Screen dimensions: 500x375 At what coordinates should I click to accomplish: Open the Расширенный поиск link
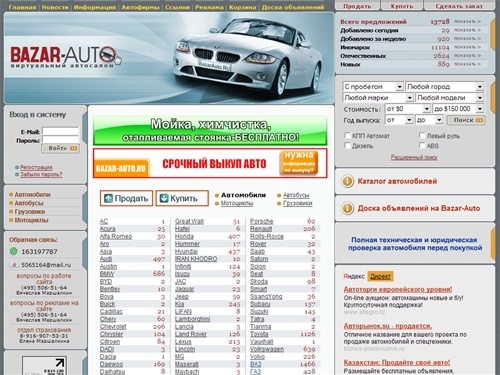pyautogui.click(x=414, y=157)
